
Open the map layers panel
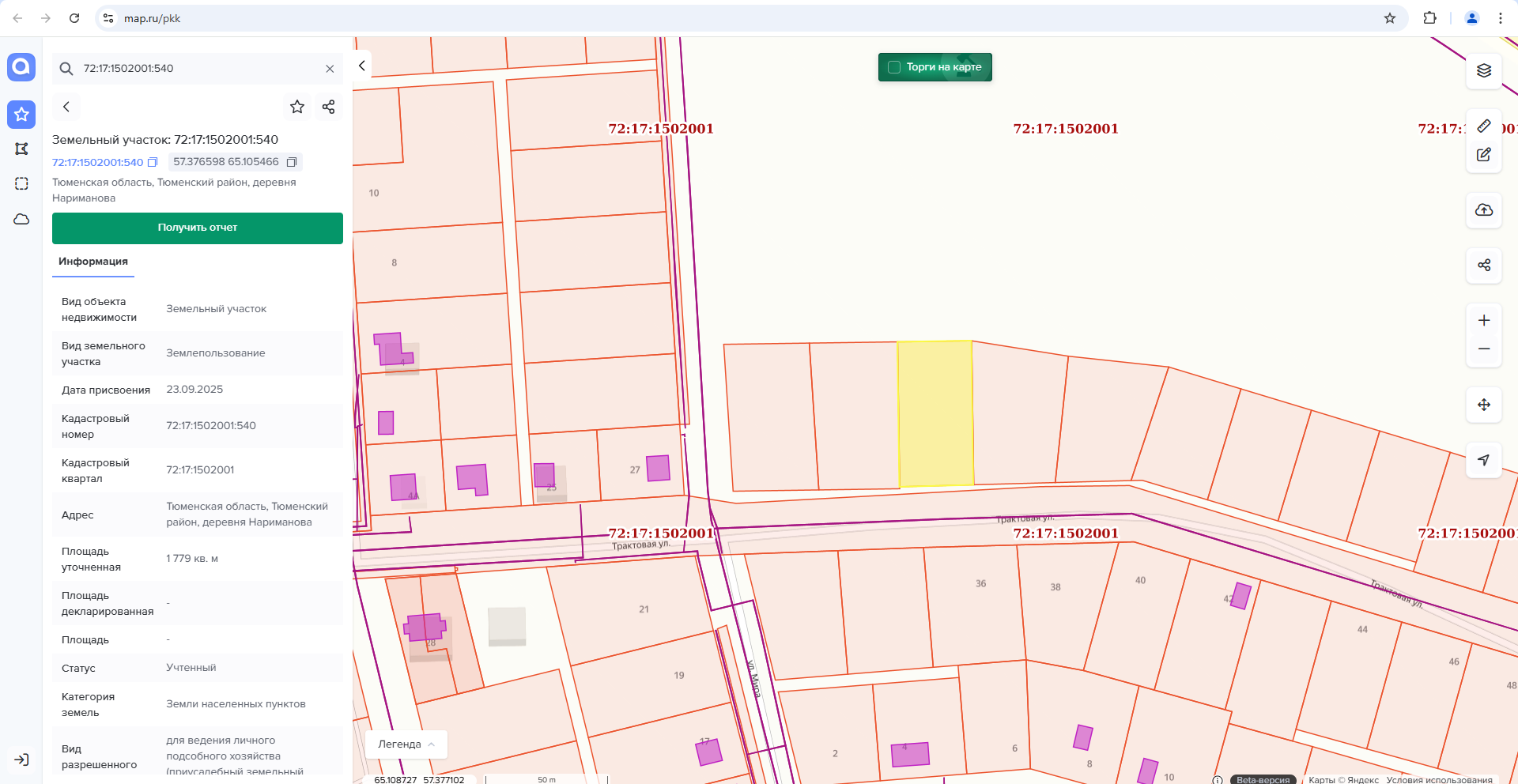pyautogui.click(x=1484, y=70)
